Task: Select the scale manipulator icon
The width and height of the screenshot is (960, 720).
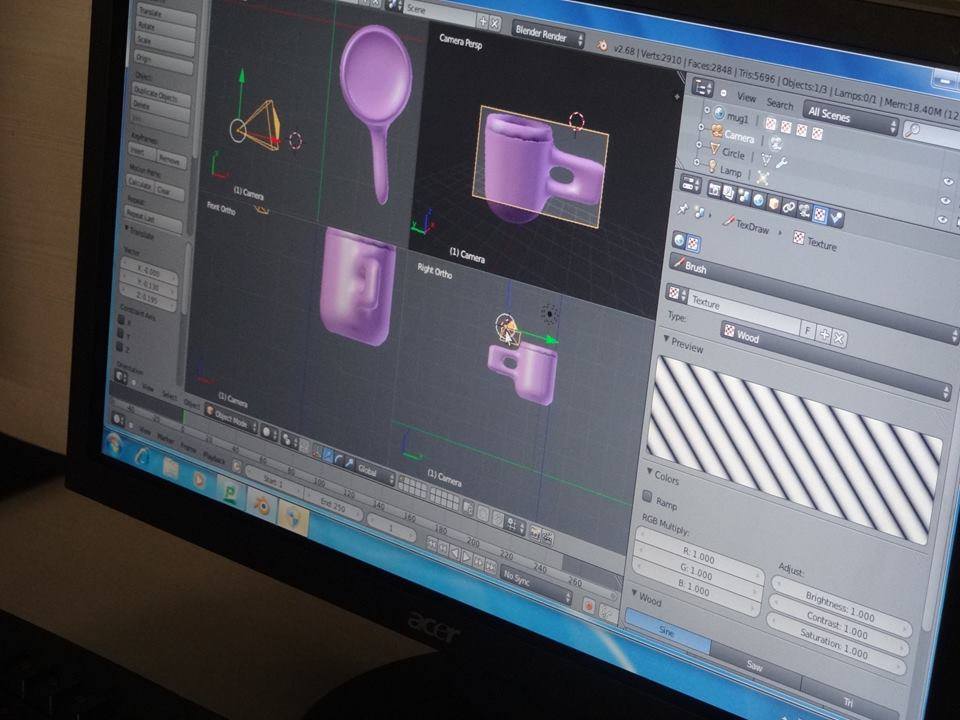Action: (x=350, y=463)
